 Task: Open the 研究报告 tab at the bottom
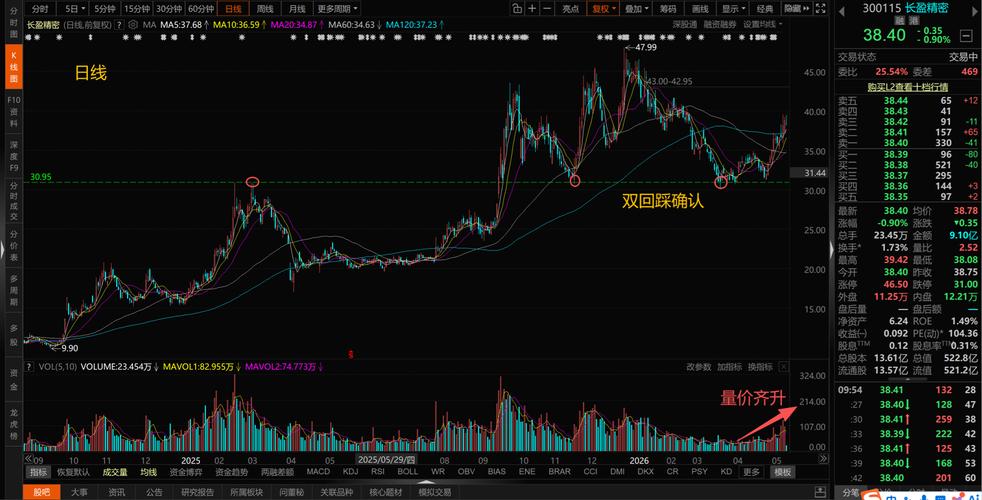198,492
